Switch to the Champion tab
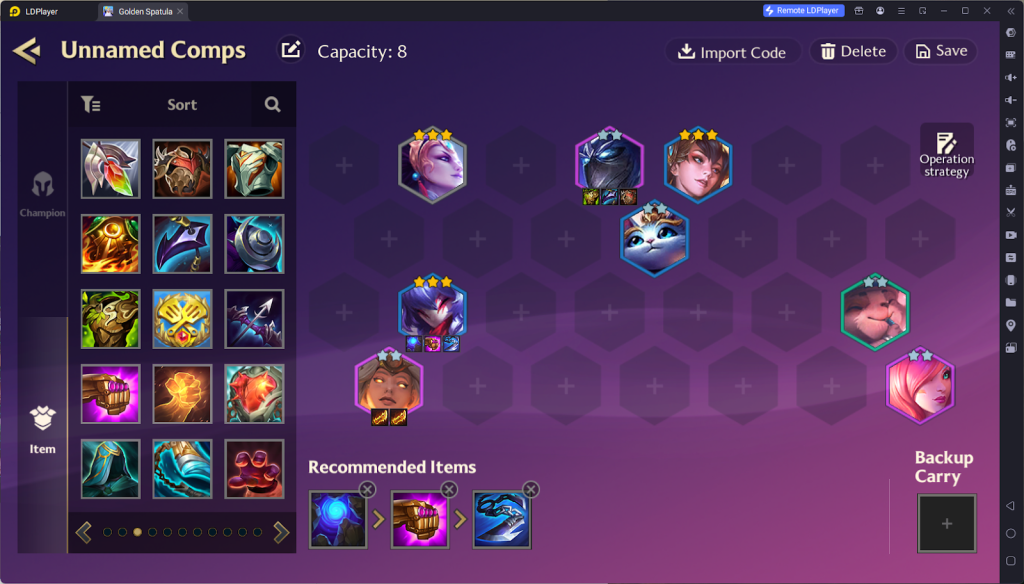 point(42,193)
